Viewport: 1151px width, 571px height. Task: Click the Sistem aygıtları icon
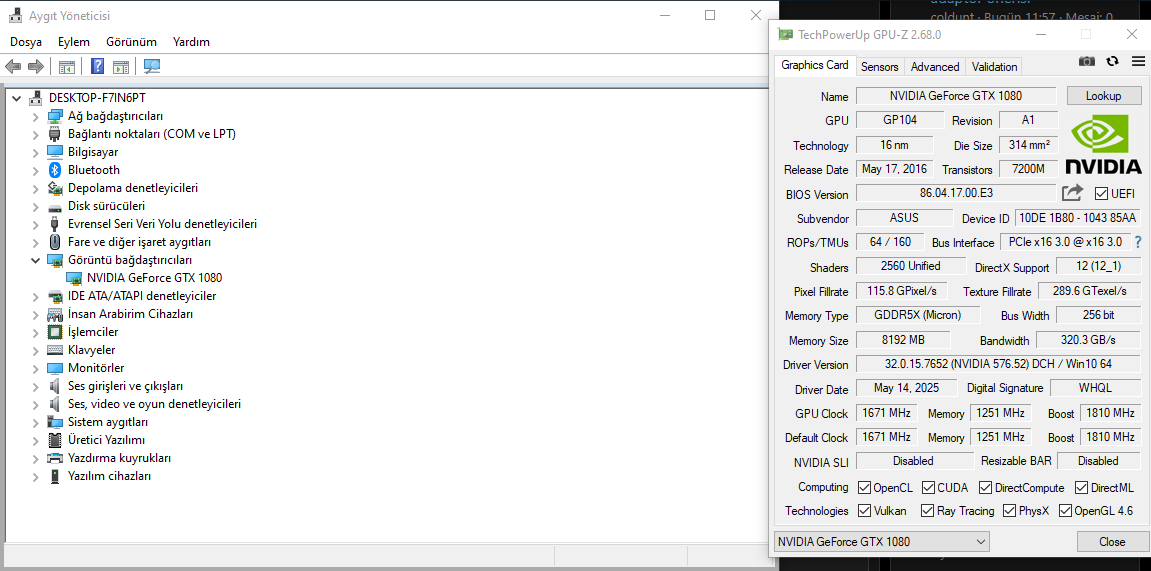(54, 422)
